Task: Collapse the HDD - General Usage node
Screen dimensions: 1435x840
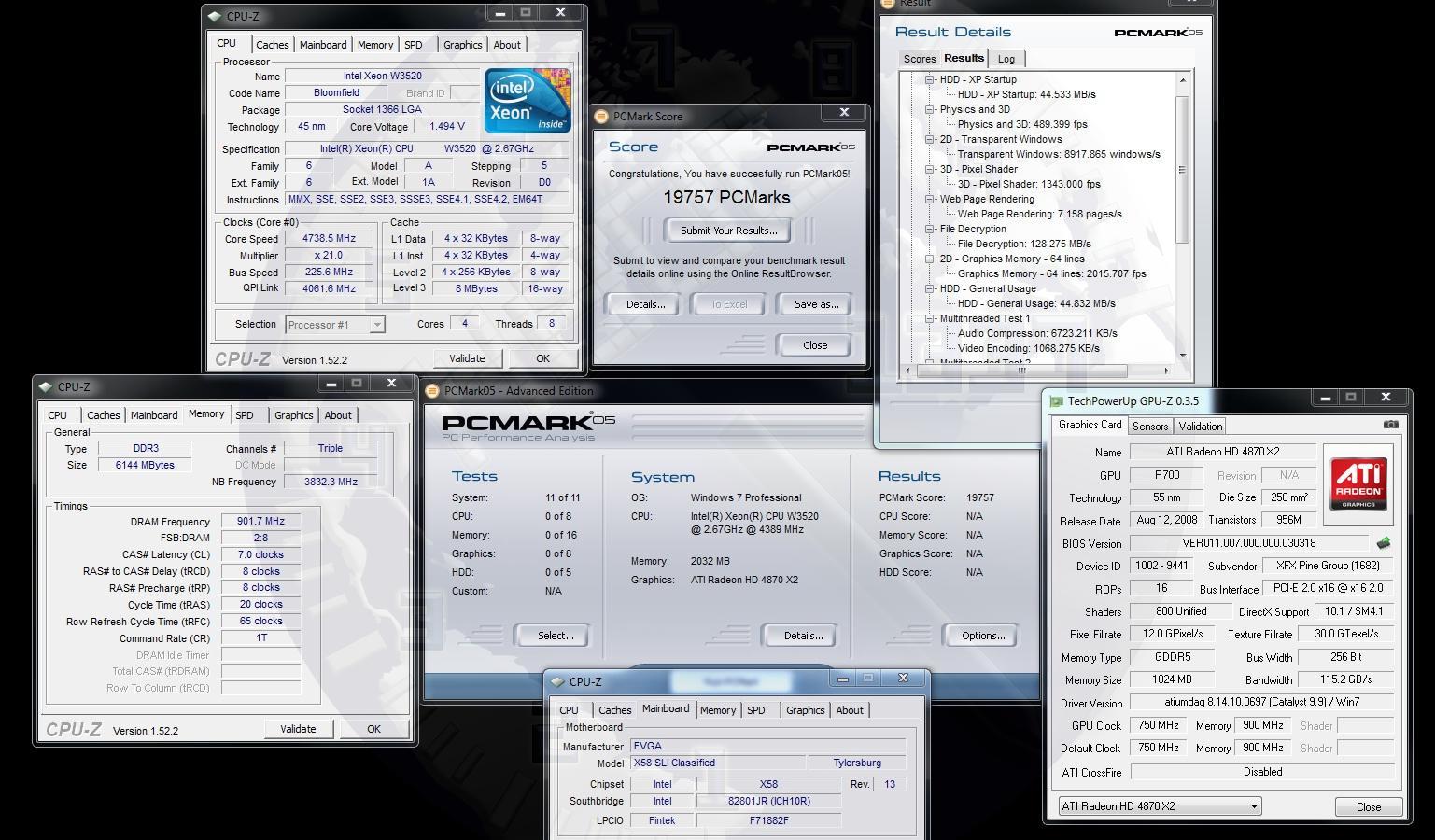Action: pos(930,288)
